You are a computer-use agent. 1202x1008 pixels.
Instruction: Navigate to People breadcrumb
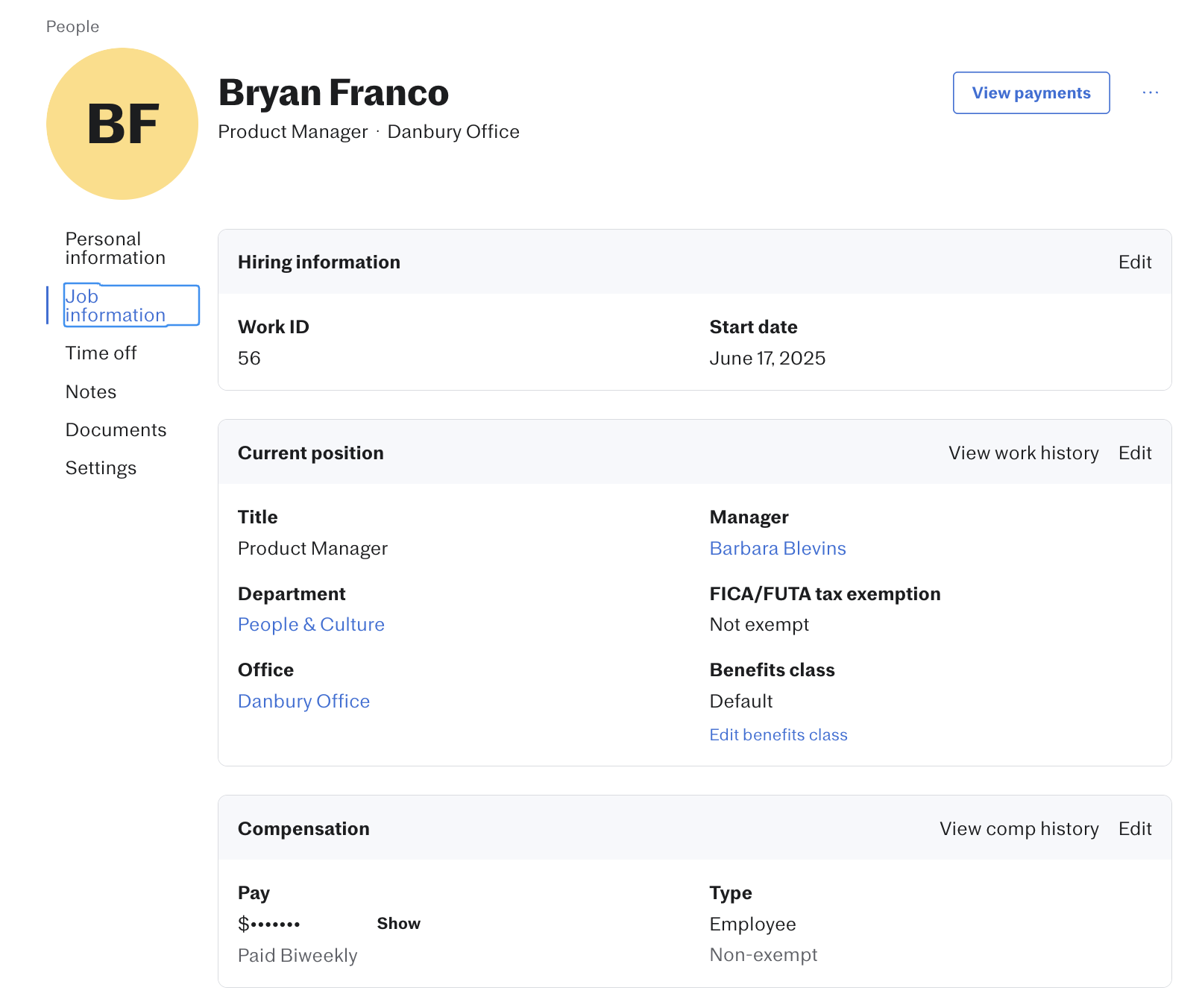72,27
